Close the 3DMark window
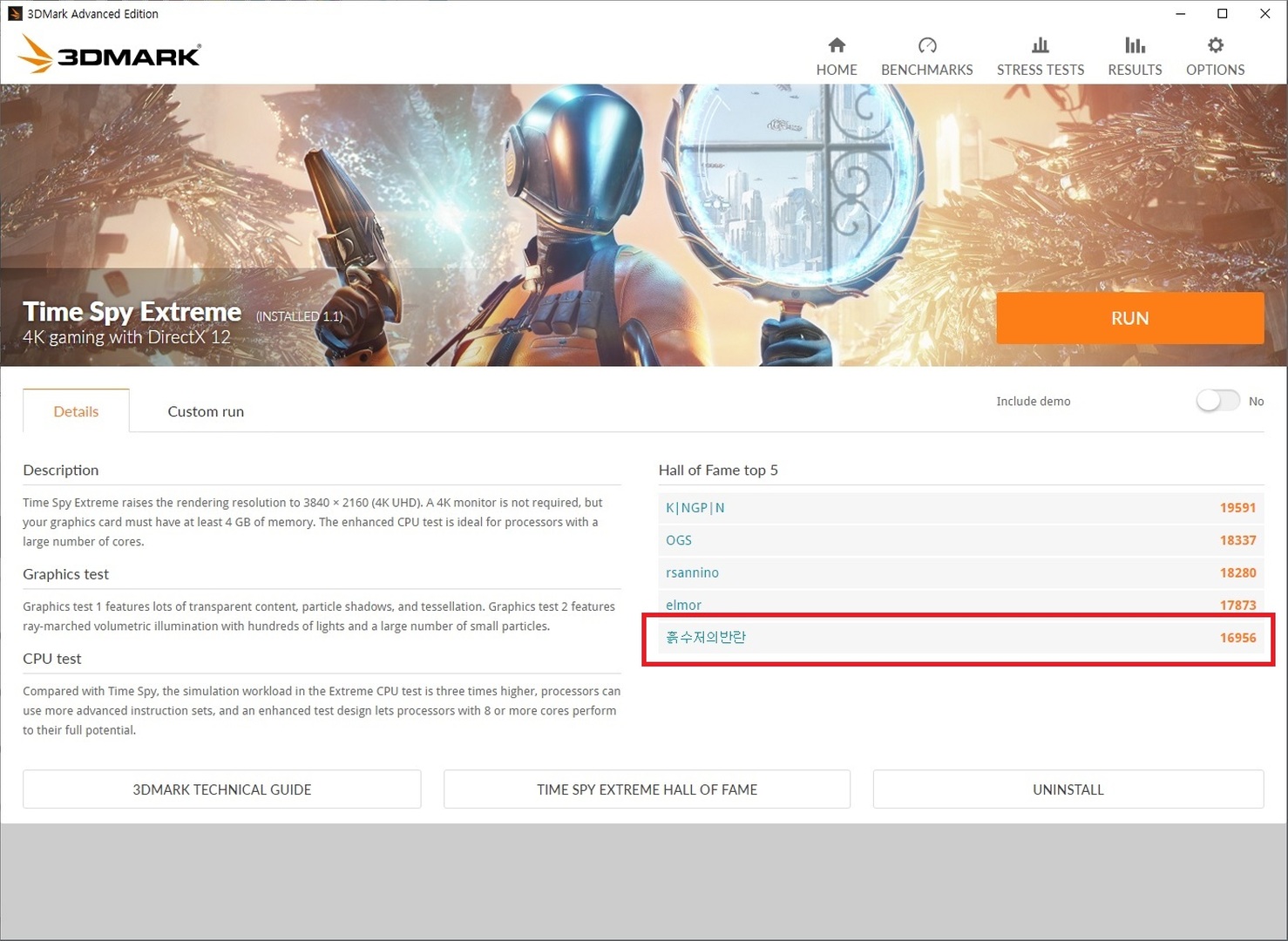The width and height of the screenshot is (1288, 941). [1265, 13]
